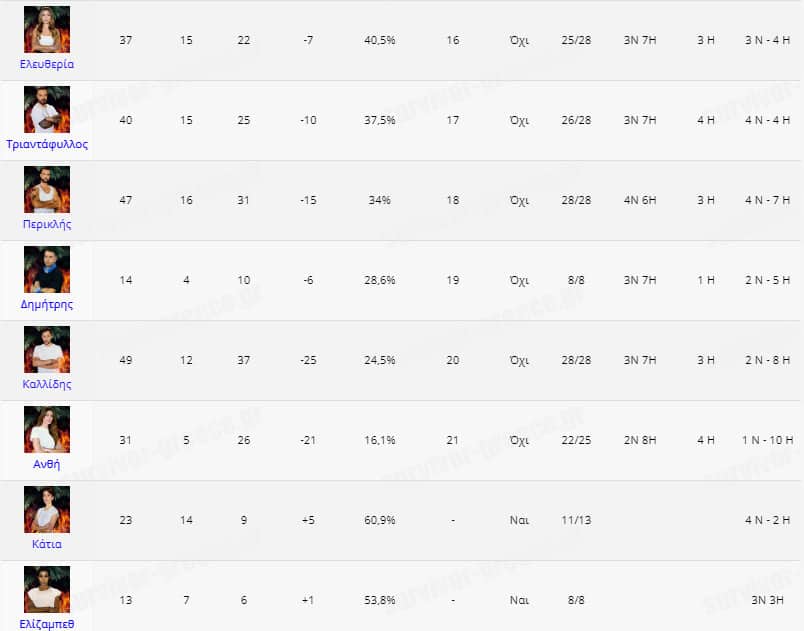Click the Ανθή name link
This screenshot has height=631, width=804.
(x=47, y=464)
